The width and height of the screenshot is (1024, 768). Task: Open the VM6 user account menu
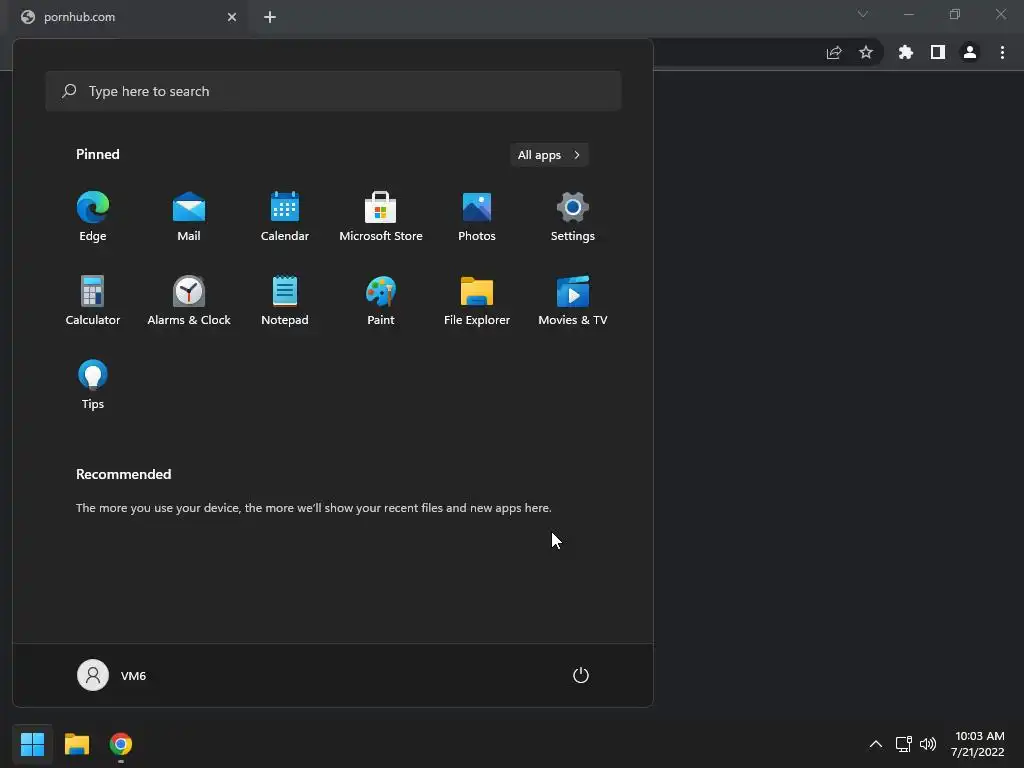(x=112, y=675)
